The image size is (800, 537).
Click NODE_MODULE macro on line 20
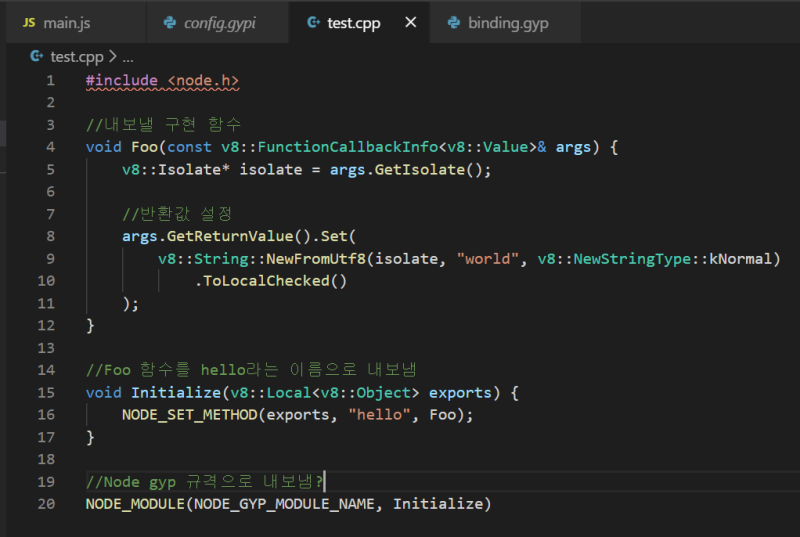pyautogui.click(x=135, y=505)
